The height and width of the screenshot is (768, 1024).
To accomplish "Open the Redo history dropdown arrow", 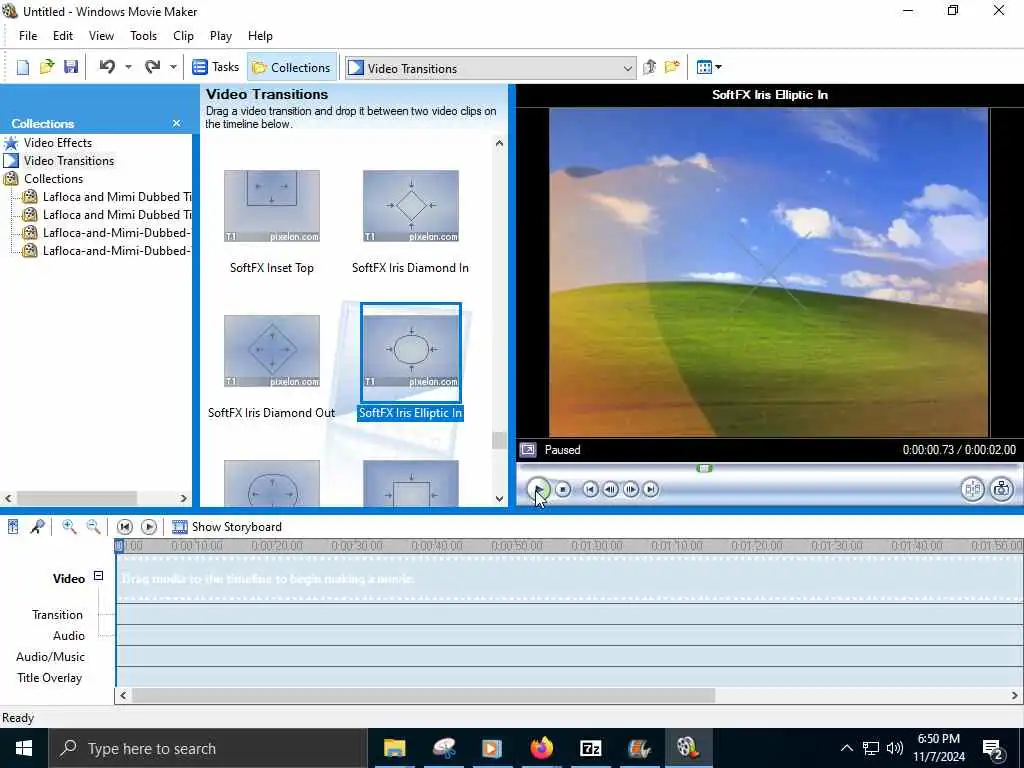I will (173, 67).
